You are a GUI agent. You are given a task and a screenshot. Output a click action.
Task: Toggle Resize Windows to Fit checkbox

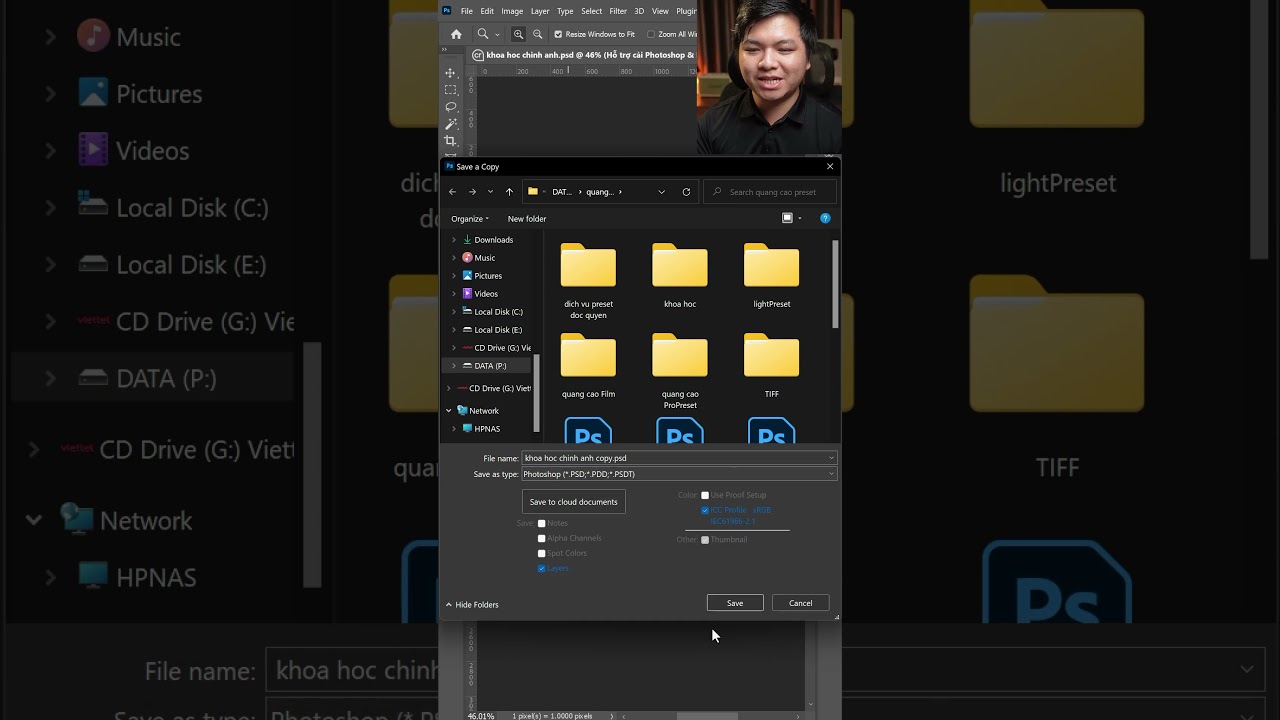[558, 34]
